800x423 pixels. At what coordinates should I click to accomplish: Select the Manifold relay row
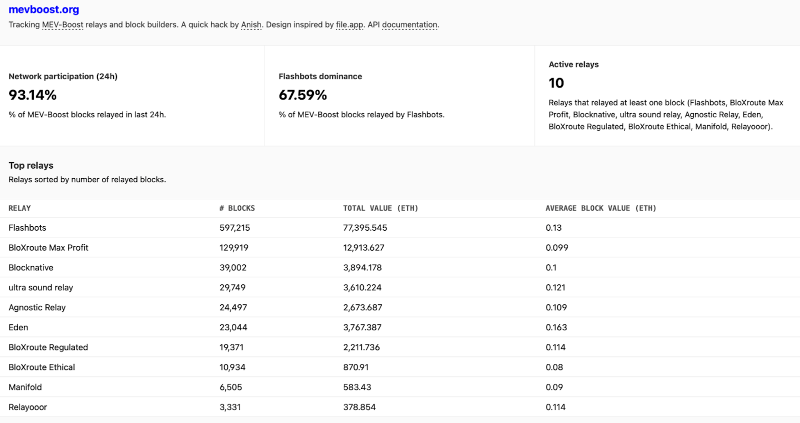pos(27,387)
